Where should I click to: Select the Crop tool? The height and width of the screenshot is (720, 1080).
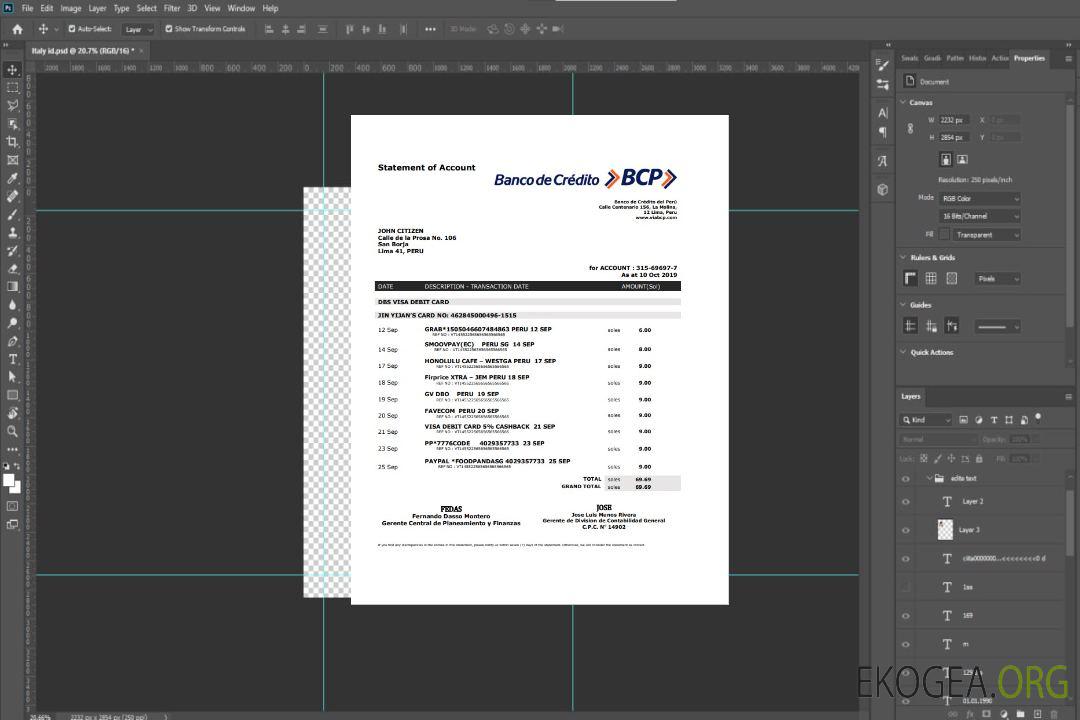(12, 142)
